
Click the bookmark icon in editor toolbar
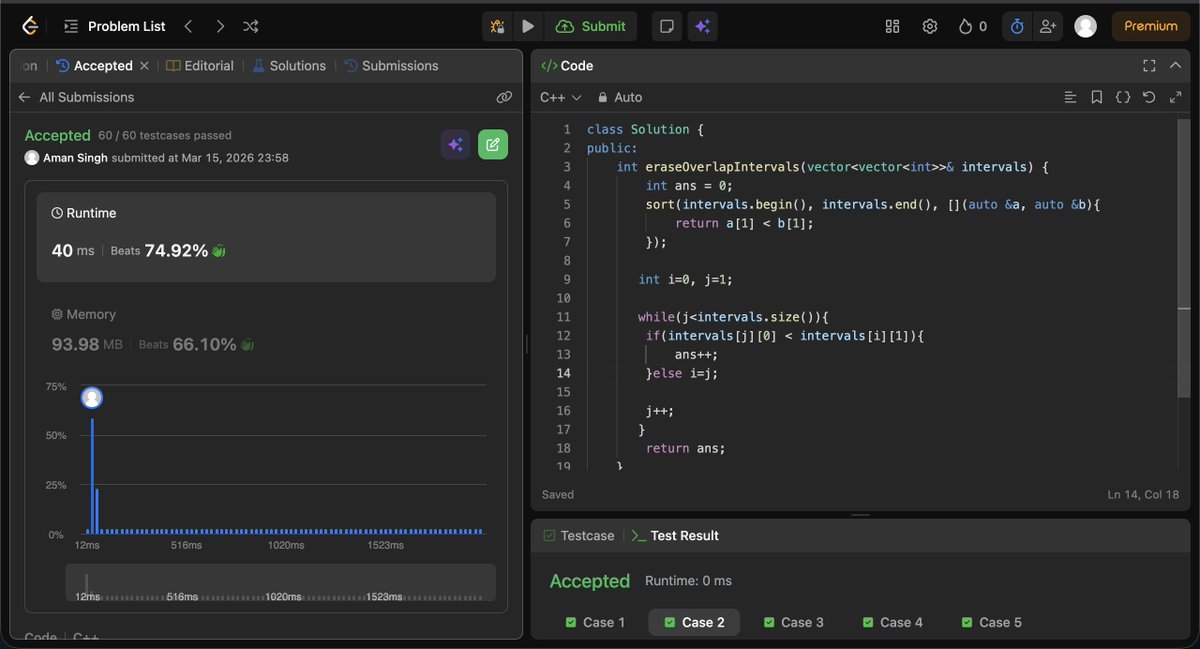1096,97
